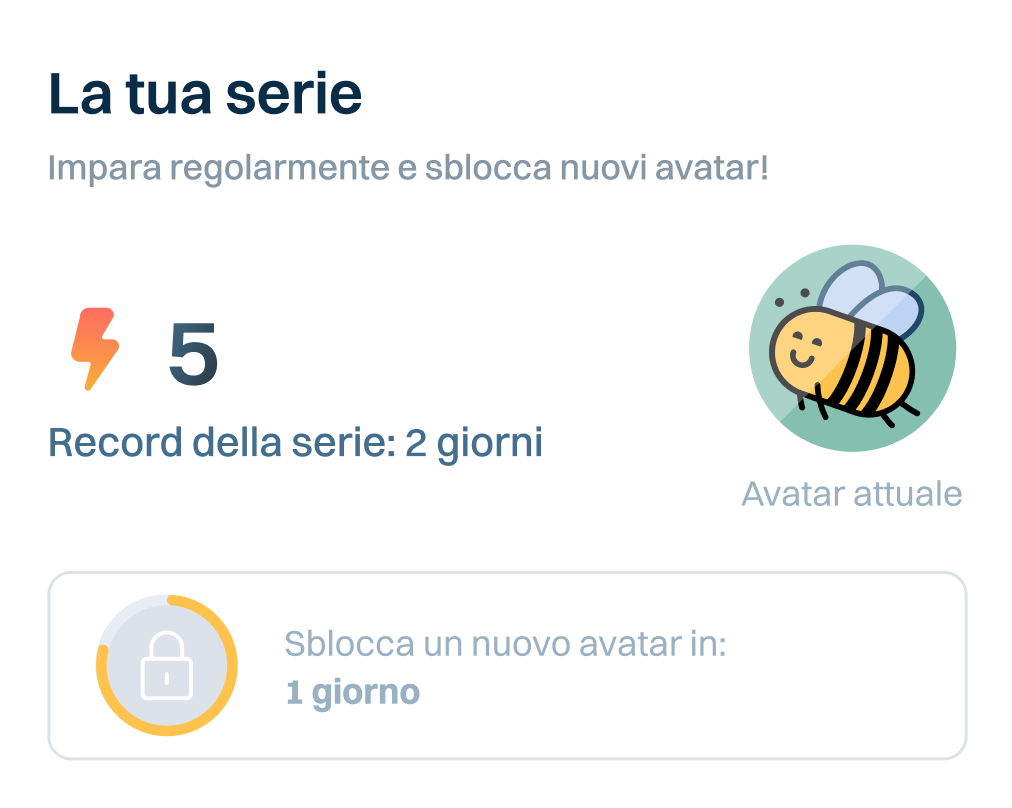Click "Sblocca un nuovo avatar in:" text
Viewport: 1012px width, 808px height.
click(505, 644)
